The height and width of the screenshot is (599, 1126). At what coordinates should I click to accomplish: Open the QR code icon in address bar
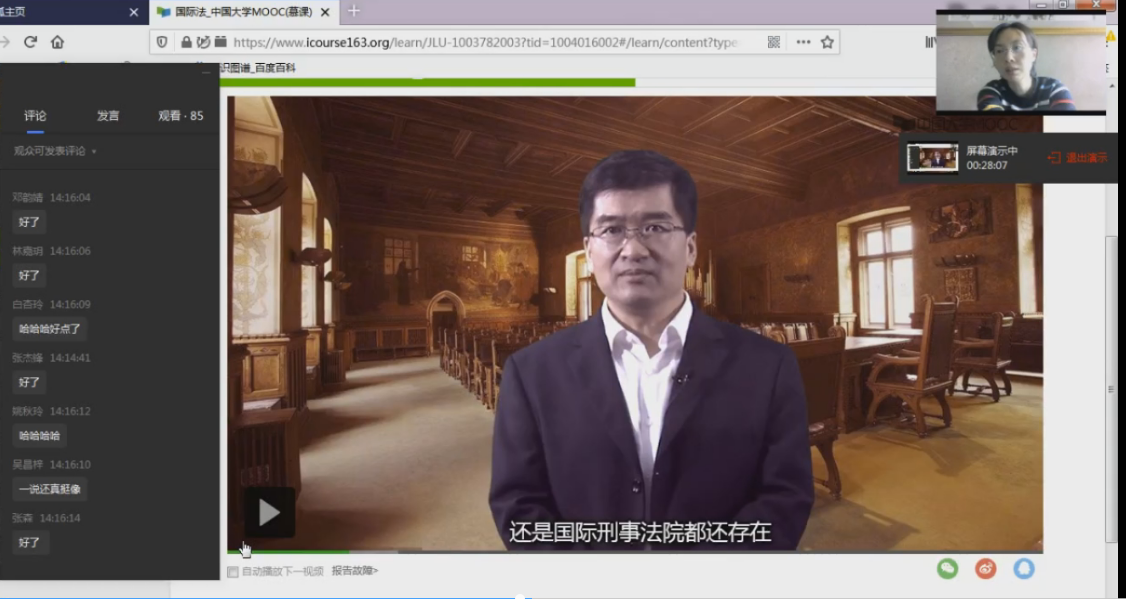pos(773,42)
